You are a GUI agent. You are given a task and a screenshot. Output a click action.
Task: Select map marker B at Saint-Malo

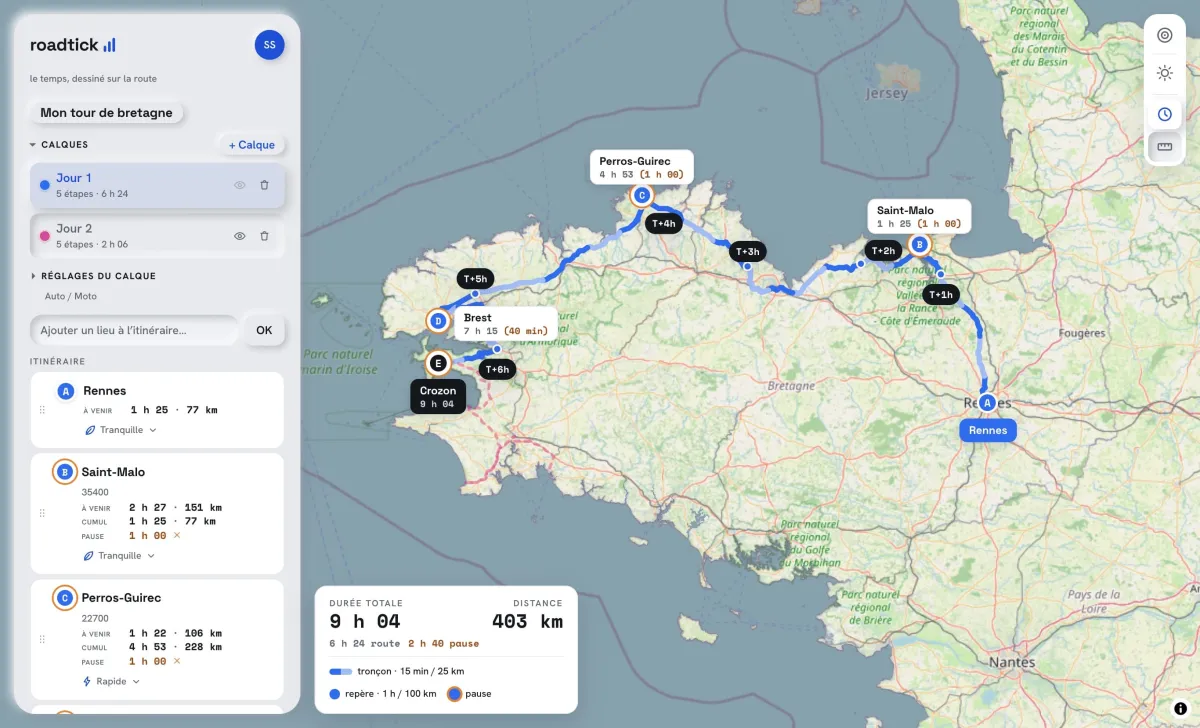click(919, 244)
